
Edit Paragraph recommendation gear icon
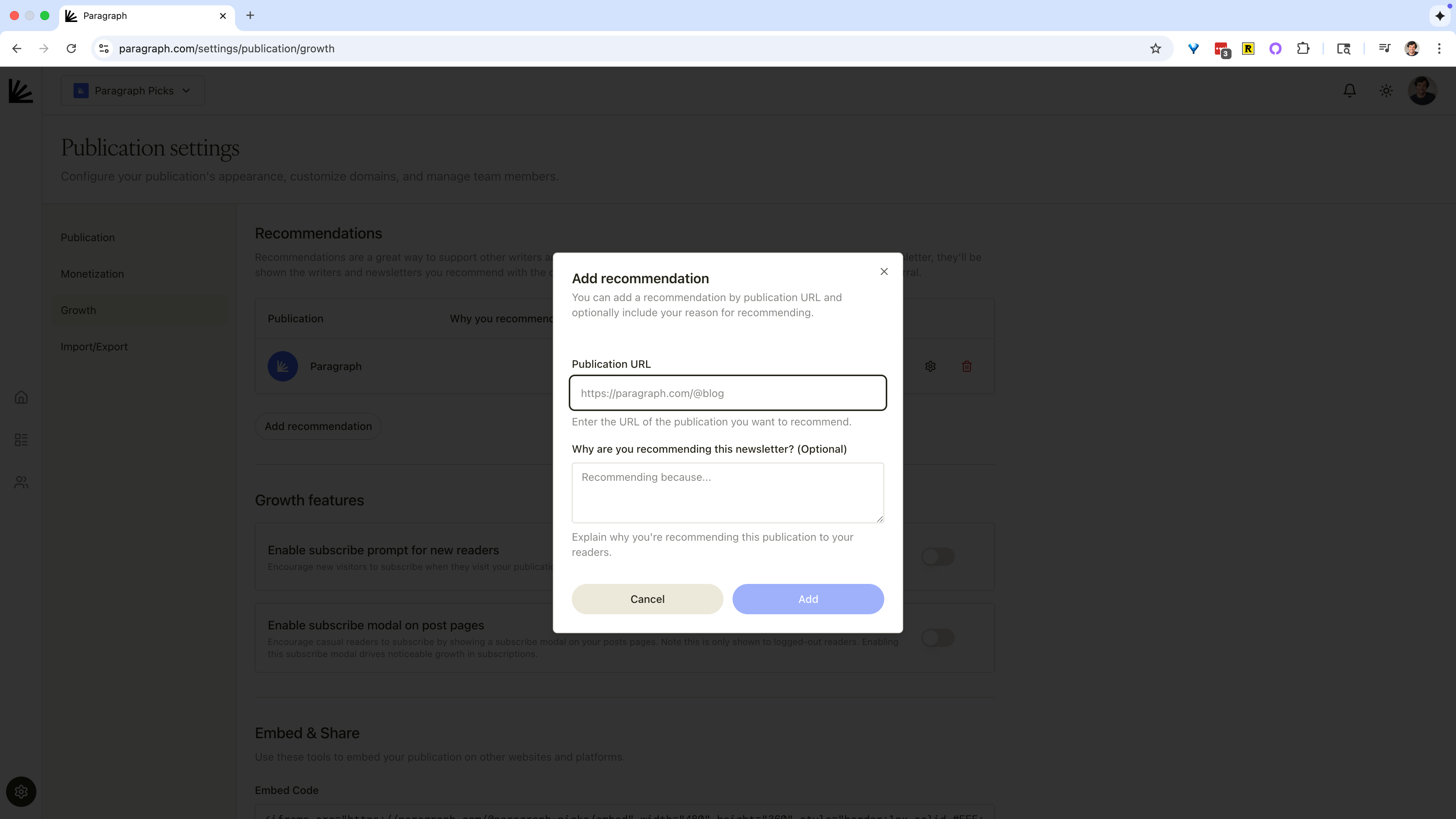[x=930, y=366]
